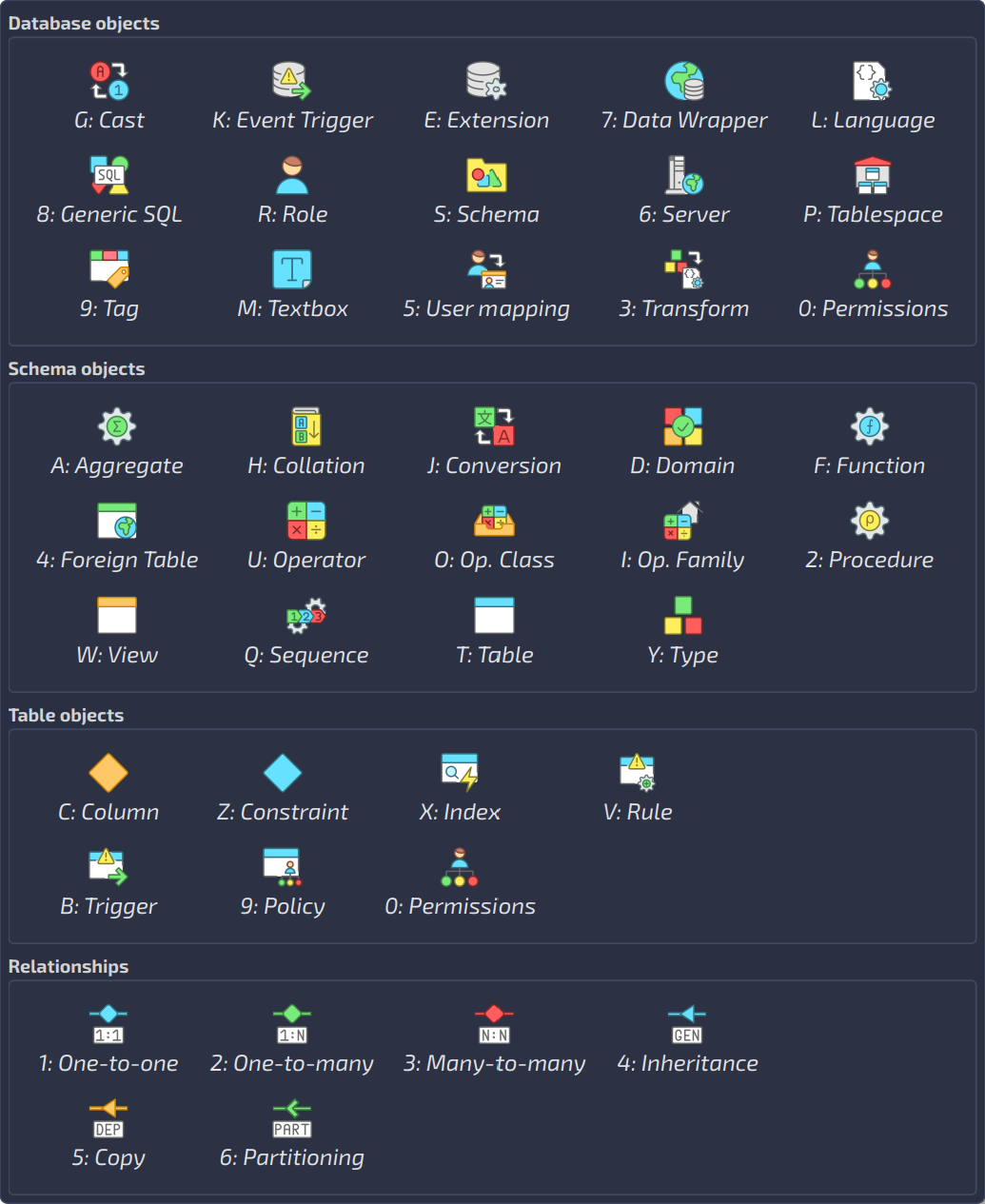Click the Schema object icon
This screenshot has height=1204, width=985.
pyautogui.click(x=486, y=175)
